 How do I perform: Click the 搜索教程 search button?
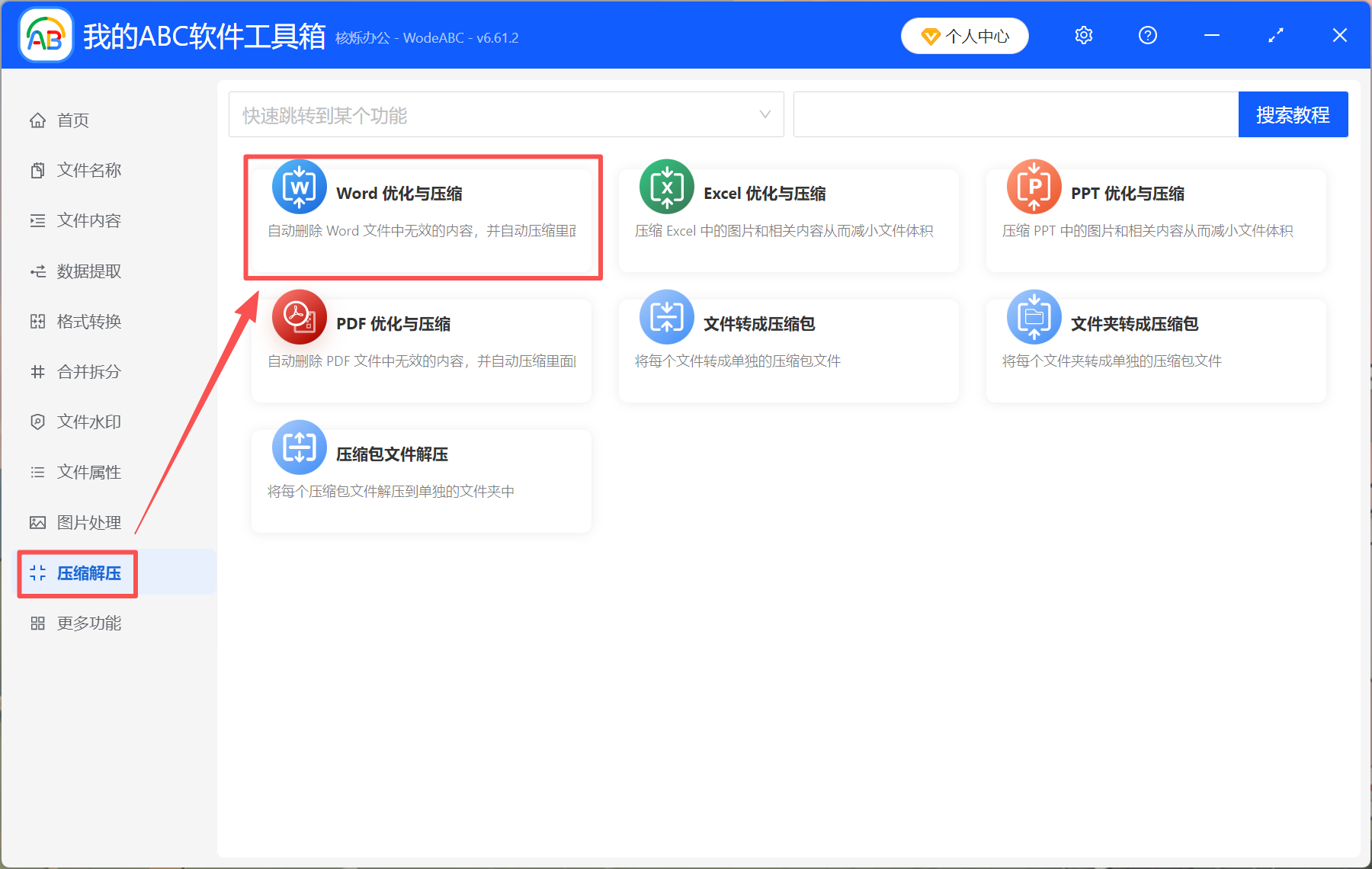[x=1293, y=114]
